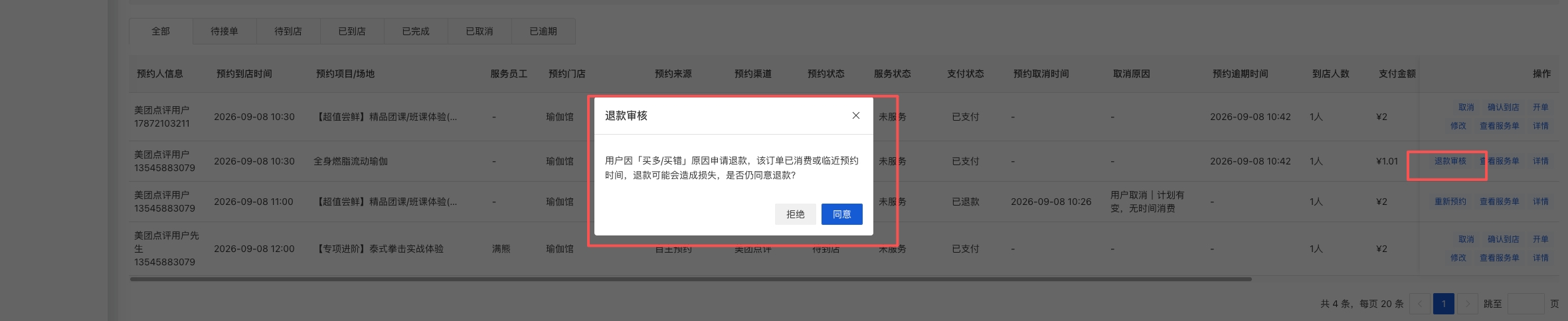Click 取消 in the 泰式拳击实战体验 row
Viewport: 1568px width, 321px height.
(1466, 239)
